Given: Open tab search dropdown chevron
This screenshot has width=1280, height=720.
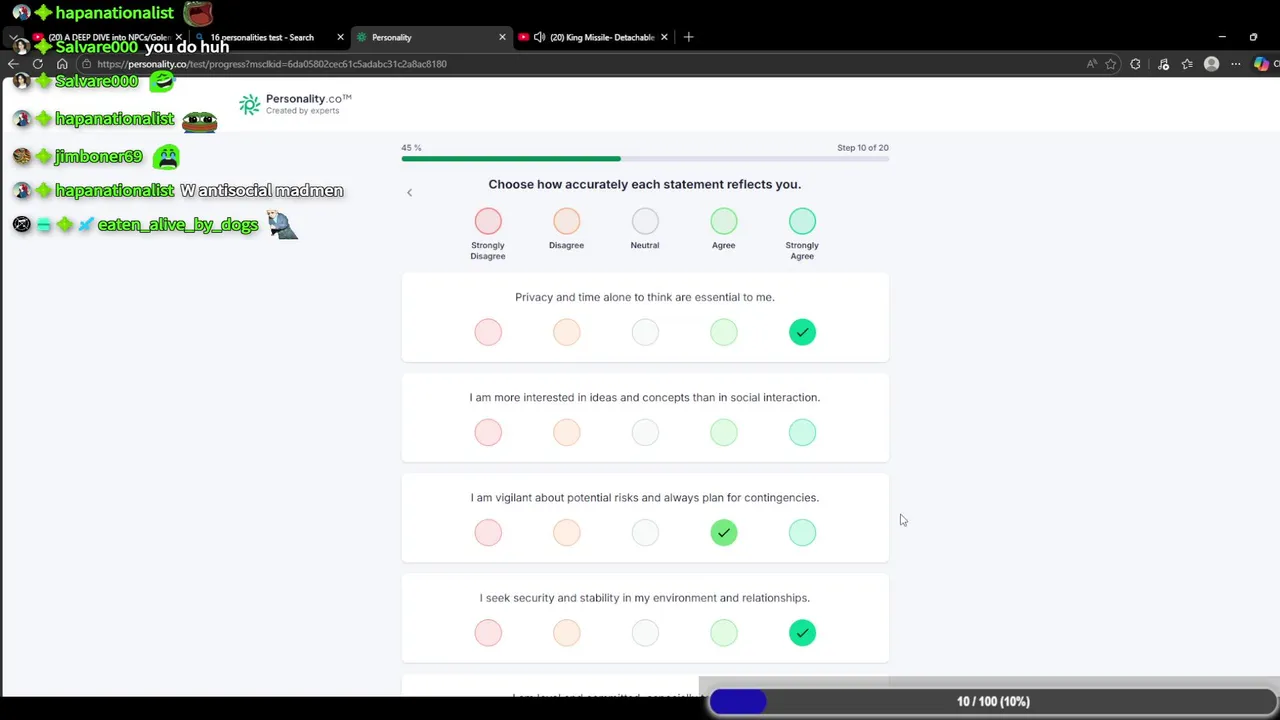Looking at the screenshot, I should (14, 37).
